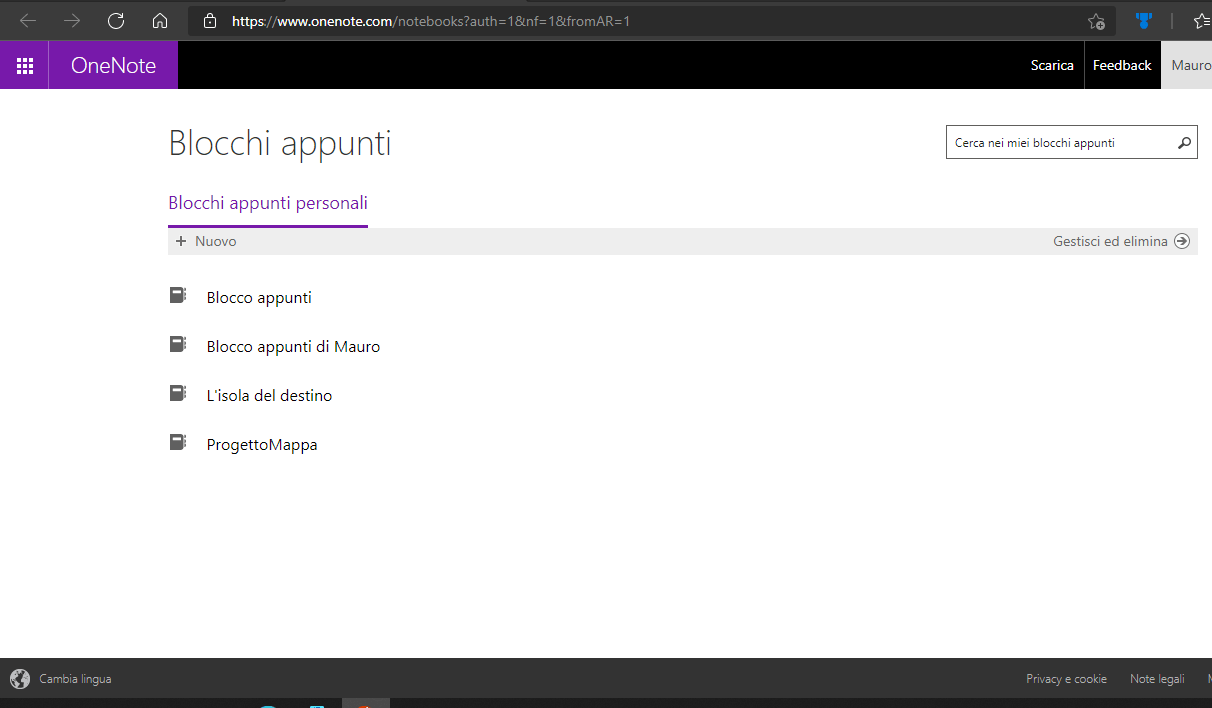The height and width of the screenshot is (708, 1212).
Task: Click the browser back arrow
Action: point(28,21)
